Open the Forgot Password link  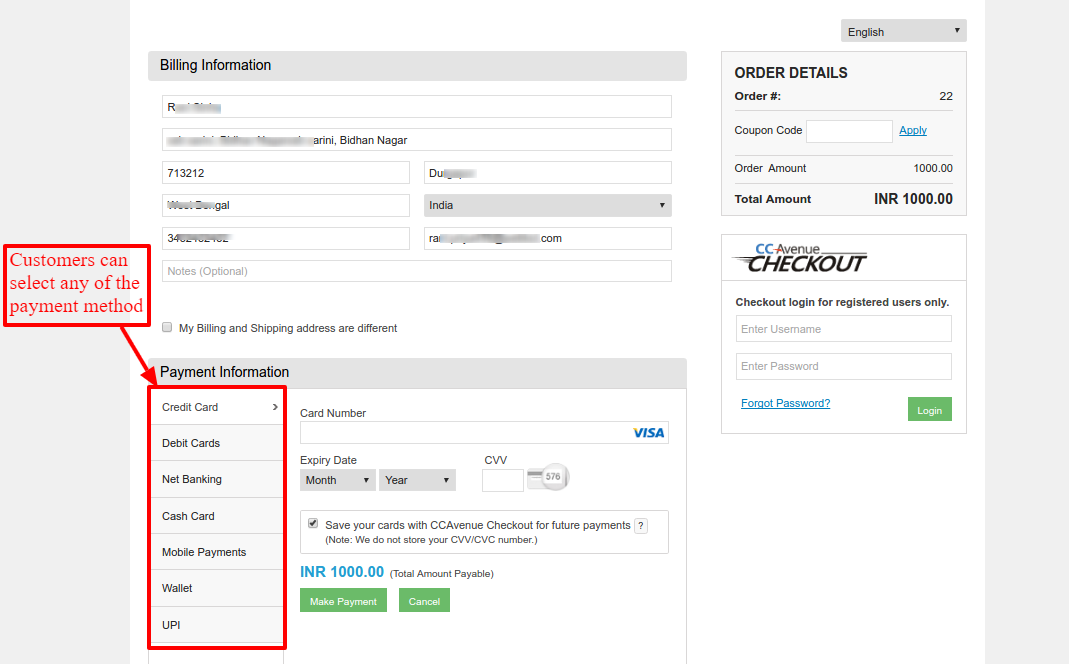[785, 403]
